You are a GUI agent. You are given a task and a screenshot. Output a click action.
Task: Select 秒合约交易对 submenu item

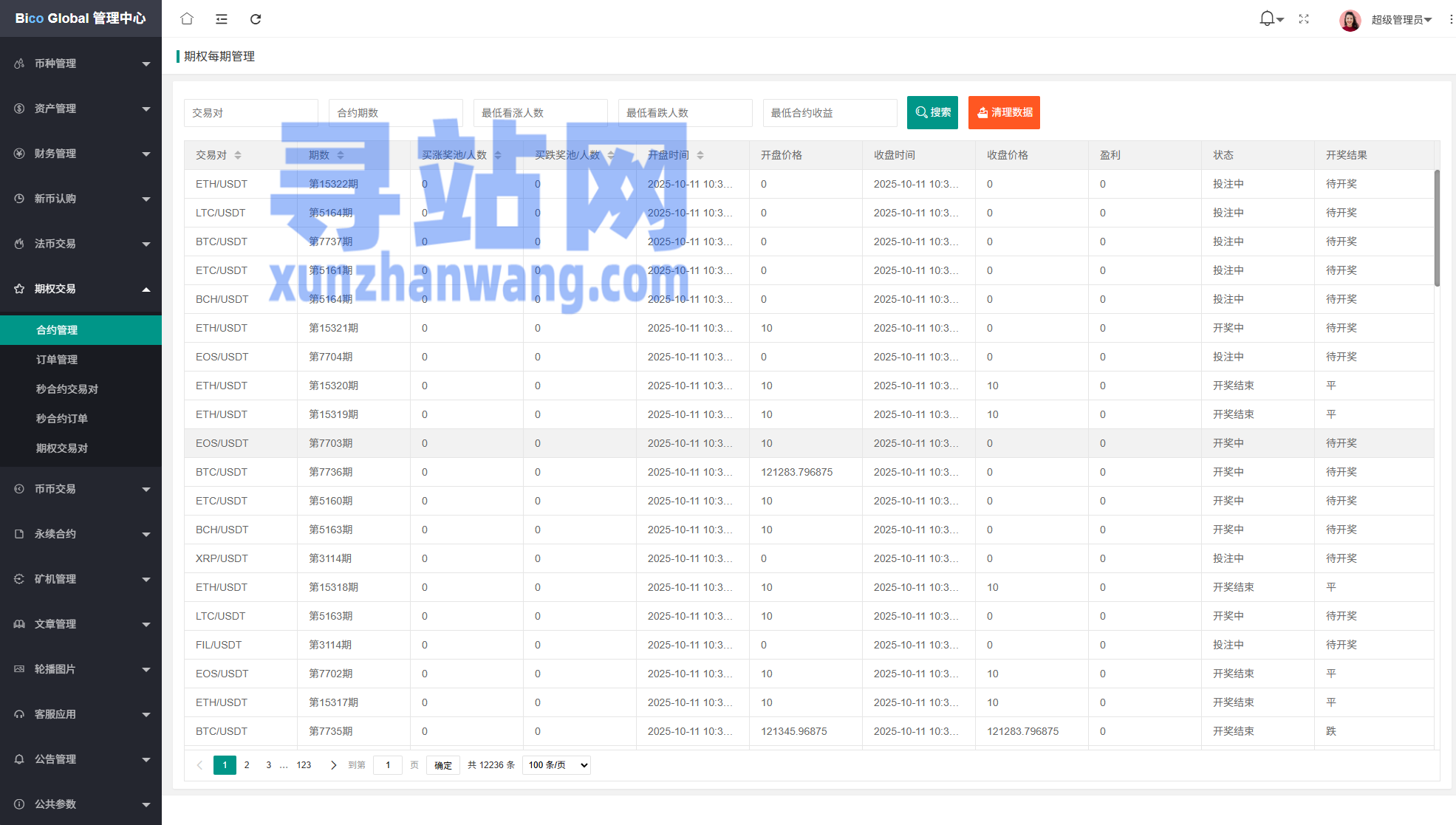[67, 389]
